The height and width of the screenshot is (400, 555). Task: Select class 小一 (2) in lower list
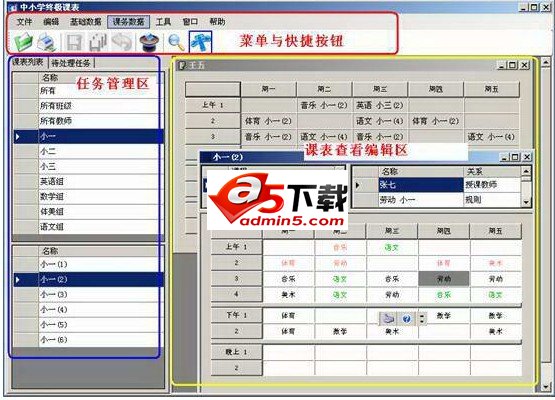click(88, 279)
